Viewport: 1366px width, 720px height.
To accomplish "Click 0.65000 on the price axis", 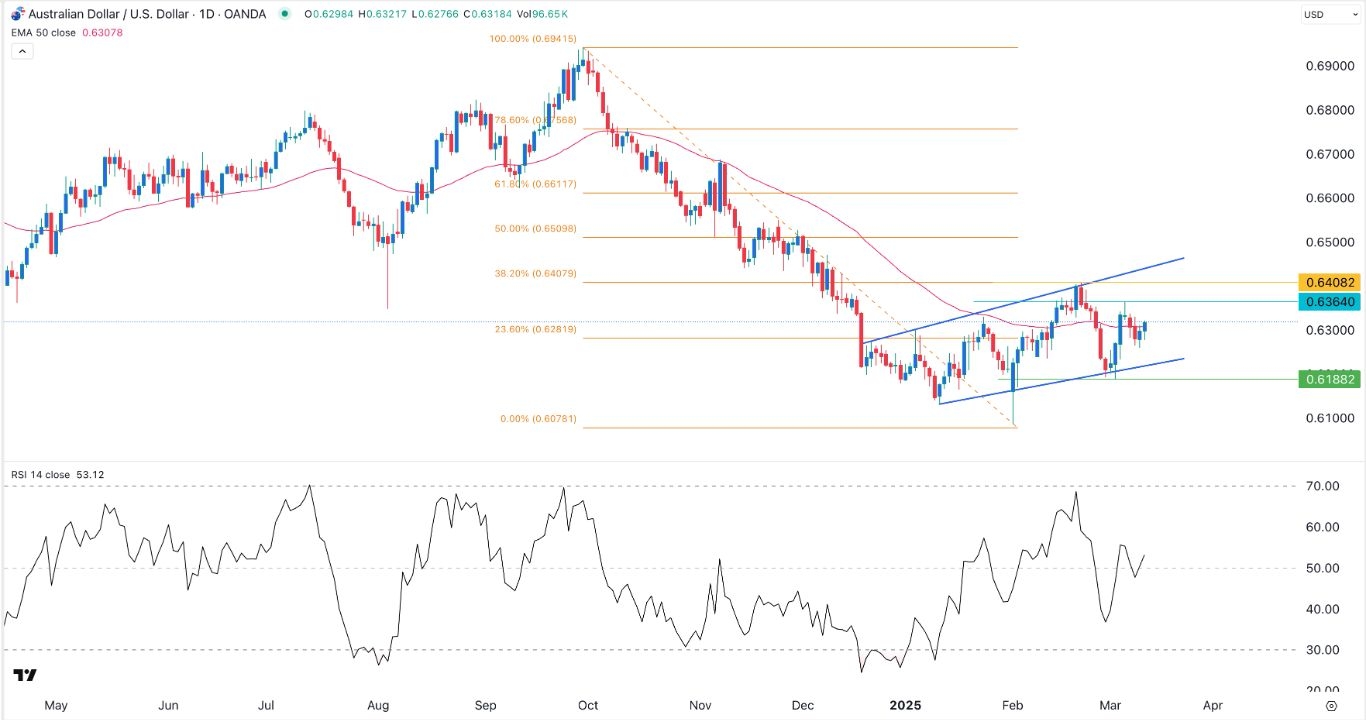I will click(x=1332, y=242).
